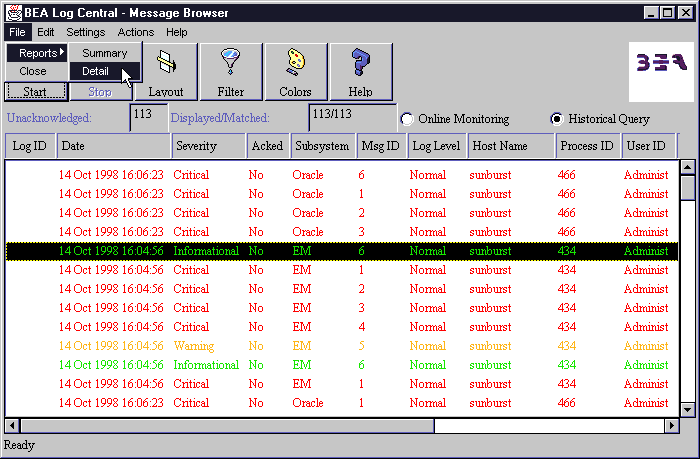Open the Settings menu

86,32
